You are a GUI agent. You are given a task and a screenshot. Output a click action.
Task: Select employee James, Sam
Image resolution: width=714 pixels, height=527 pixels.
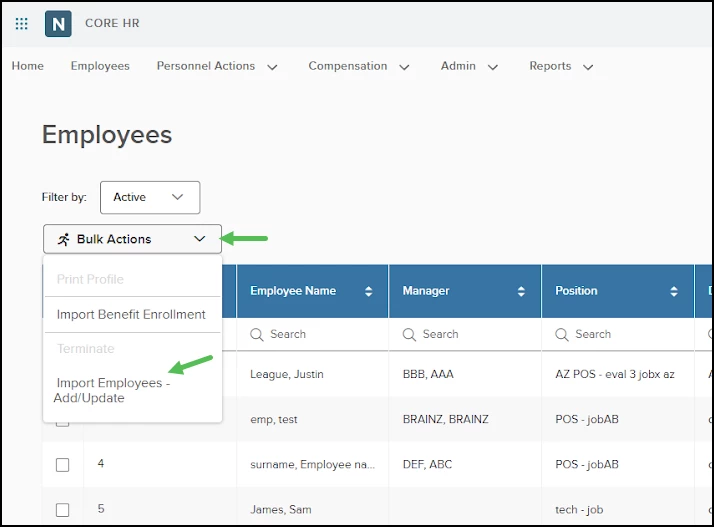[x=281, y=510]
